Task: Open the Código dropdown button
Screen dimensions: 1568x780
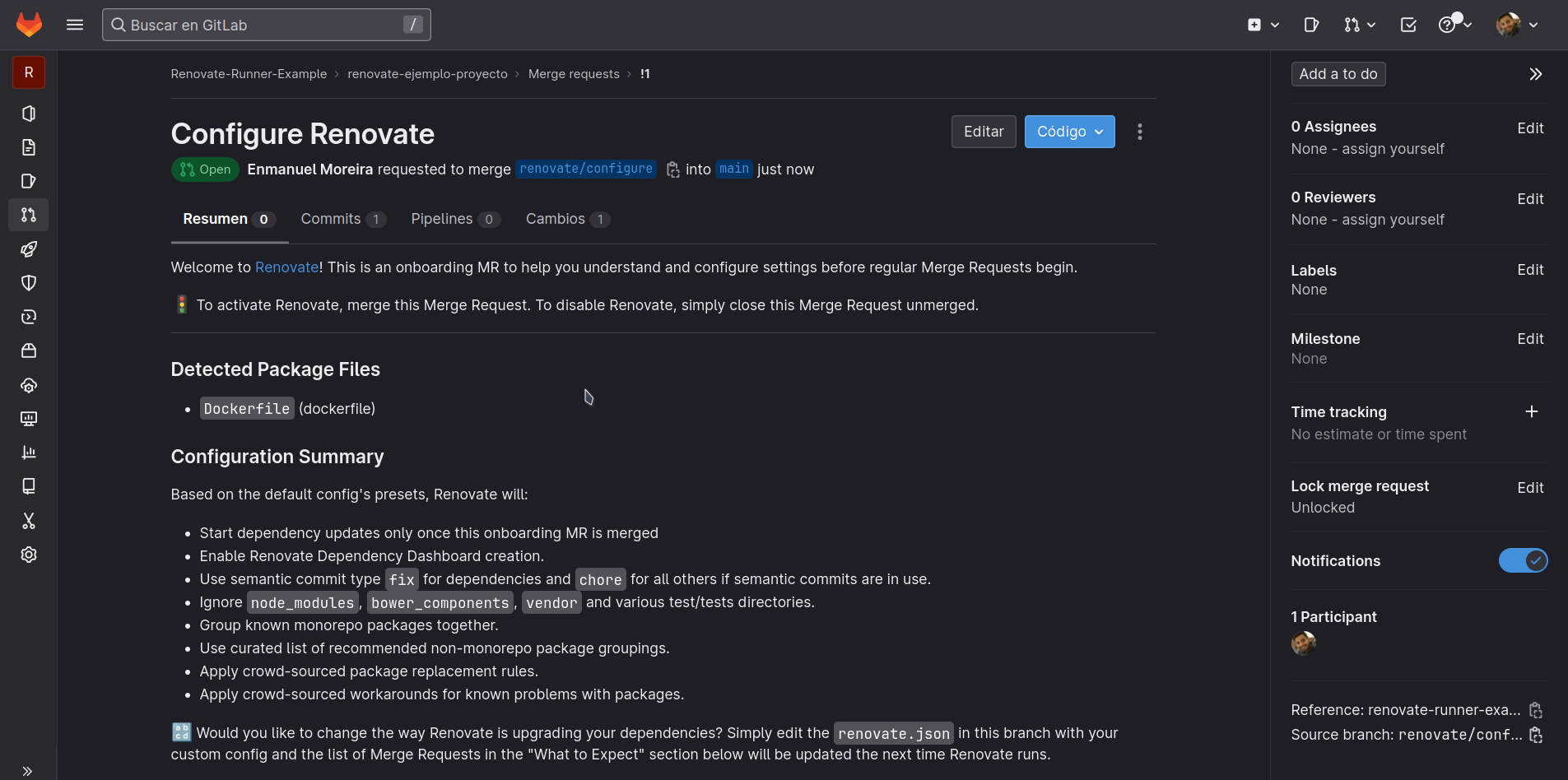Action: [x=1069, y=132]
